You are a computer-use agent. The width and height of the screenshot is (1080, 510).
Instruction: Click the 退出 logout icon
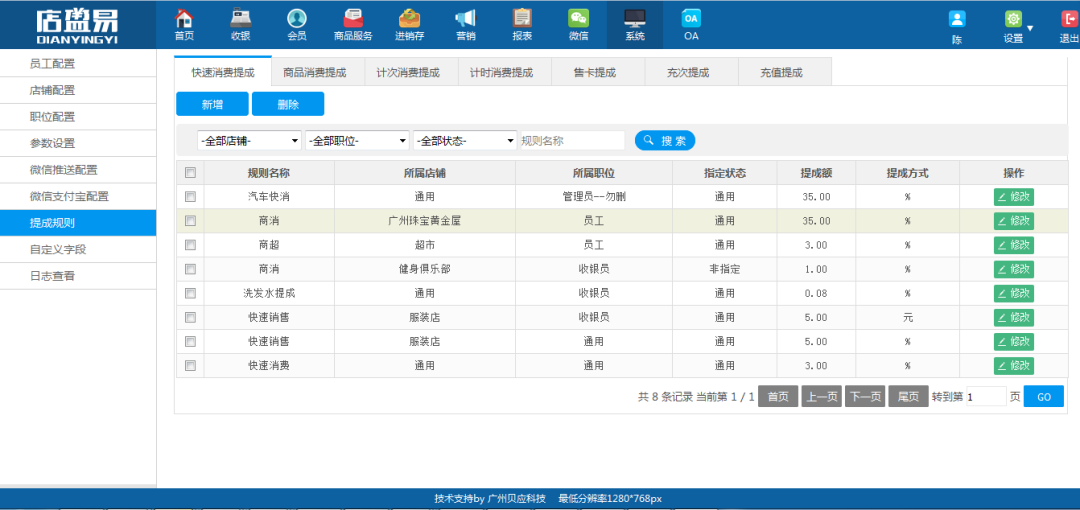1069,19
